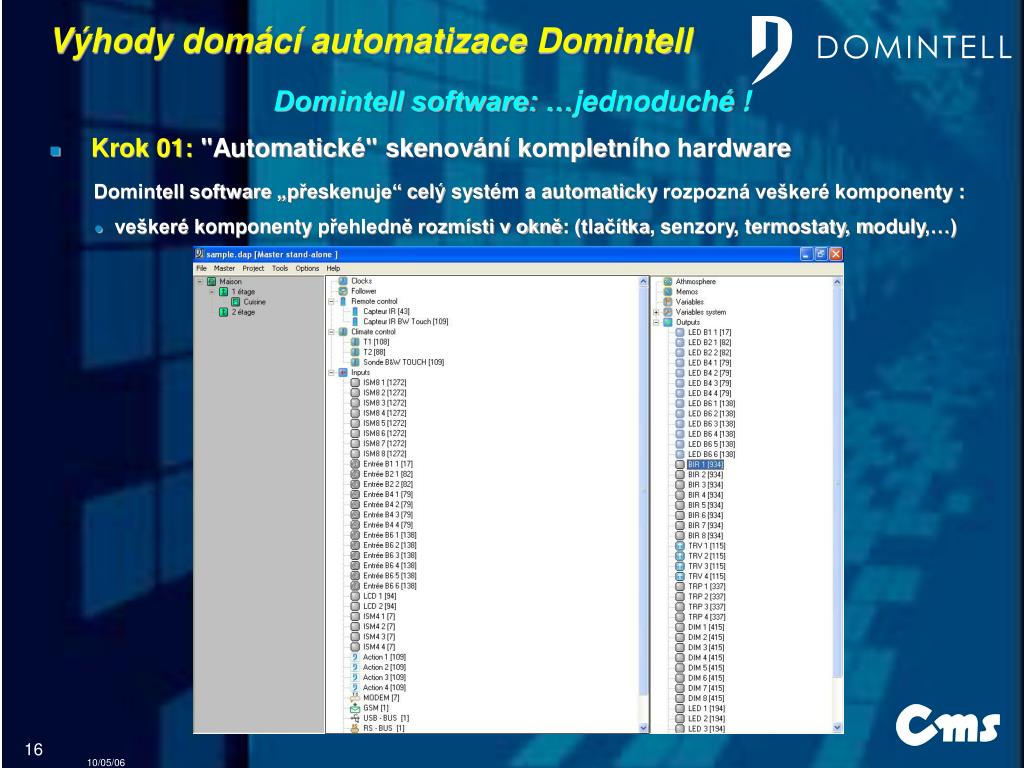This screenshot has height=768, width=1024.
Task: Click the Follower icon
Action: (343, 291)
